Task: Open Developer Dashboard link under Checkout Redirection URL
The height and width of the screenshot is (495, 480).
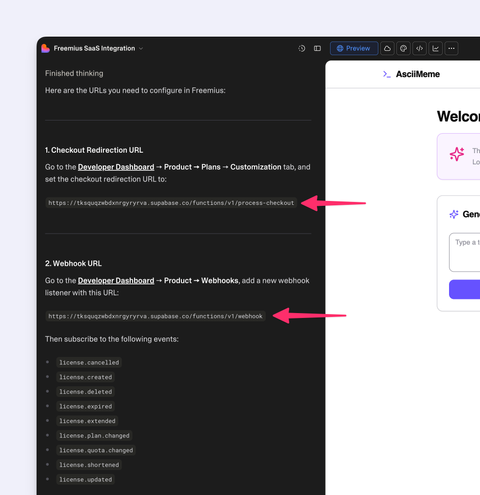Action: pyautogui.click(x=116, y=167)
